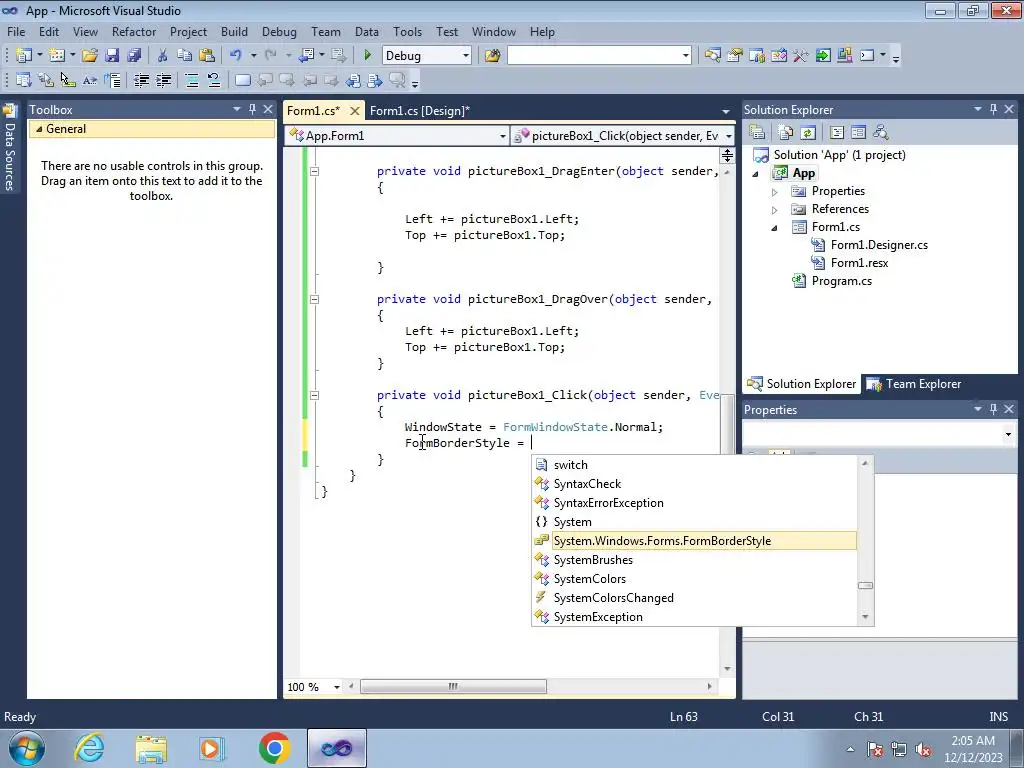Open the Command Window icon
Viewport: 1024px width, 768px height.
click(x=867, y=56)
